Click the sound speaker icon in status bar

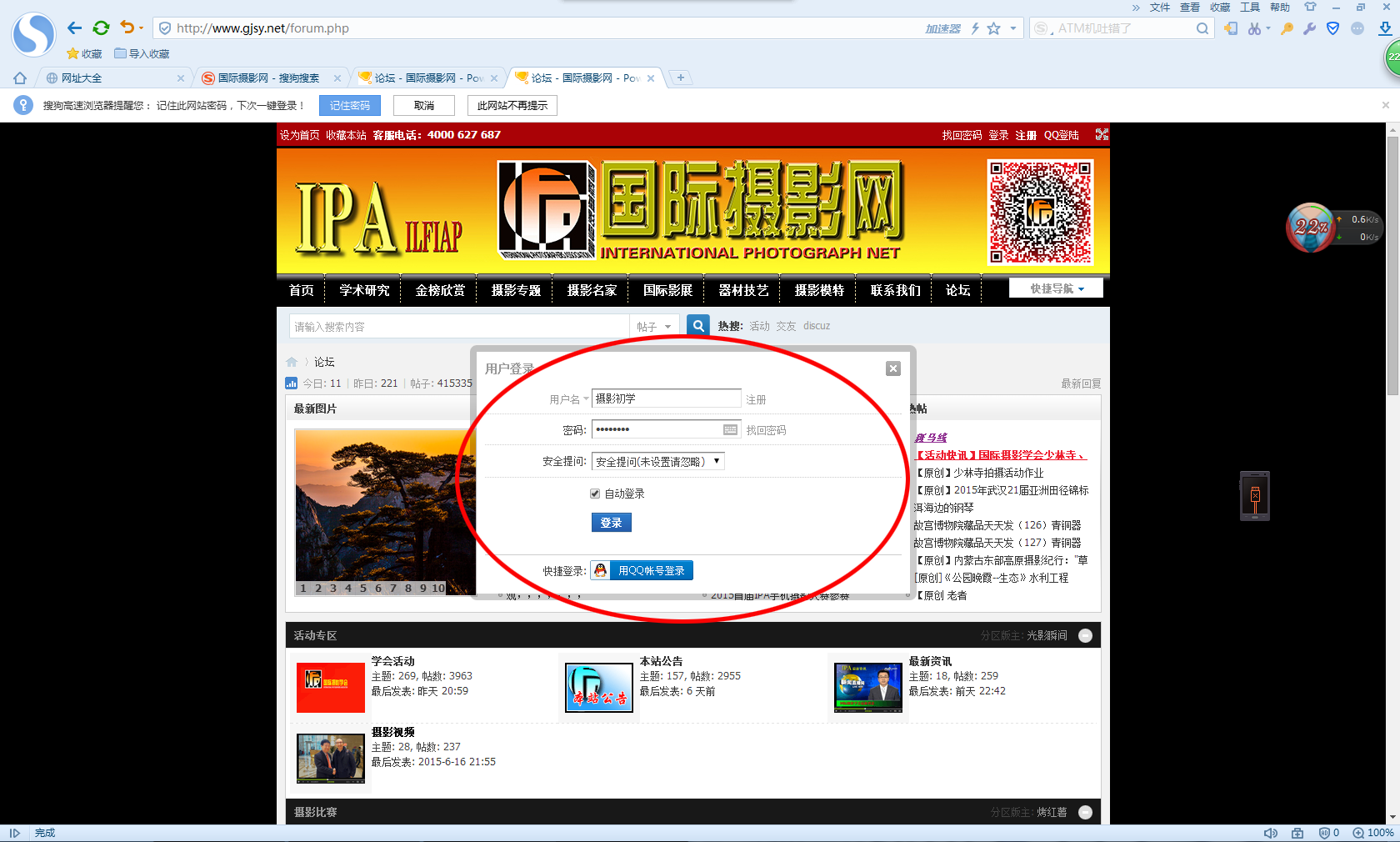pyautogui.click(x=1270, y=833)
